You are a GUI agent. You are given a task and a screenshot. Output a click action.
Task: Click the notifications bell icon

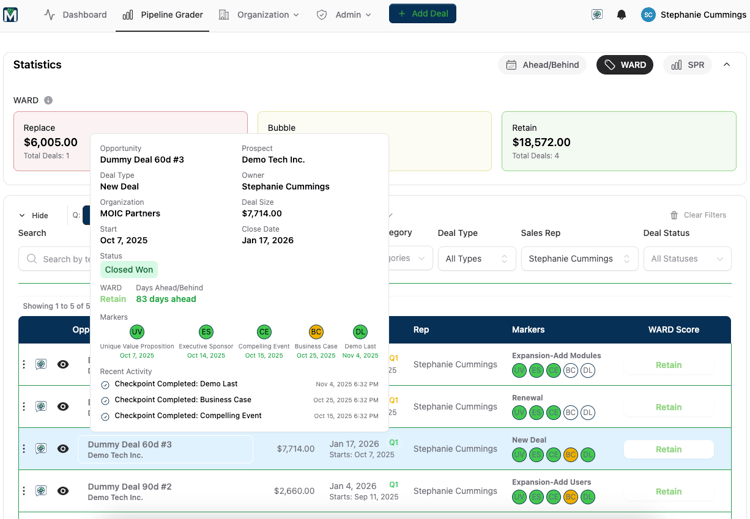621,15
